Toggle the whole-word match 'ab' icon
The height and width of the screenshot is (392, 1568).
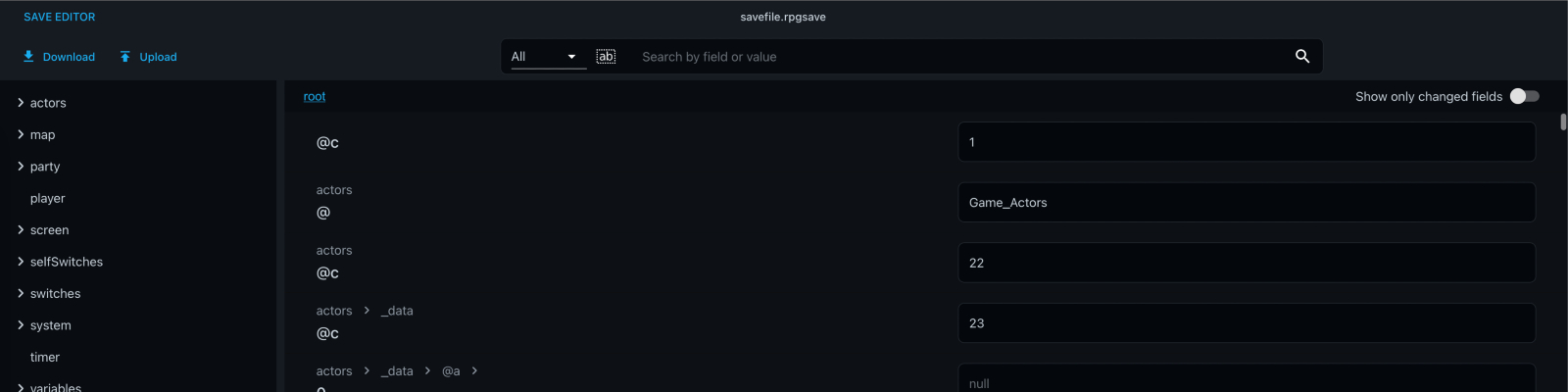pyautogui.click(x=607, y=57)
